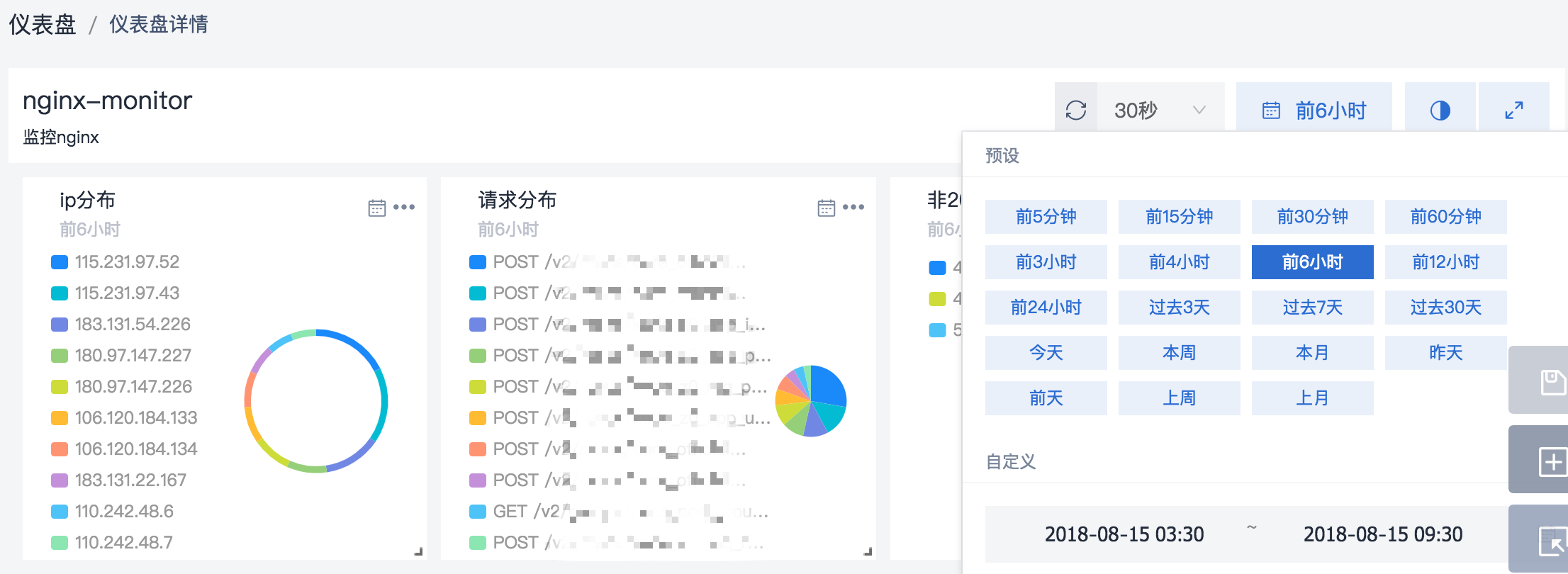
Task: Open calendar icon on 请求分布 panel
Action: pos(827,208)
